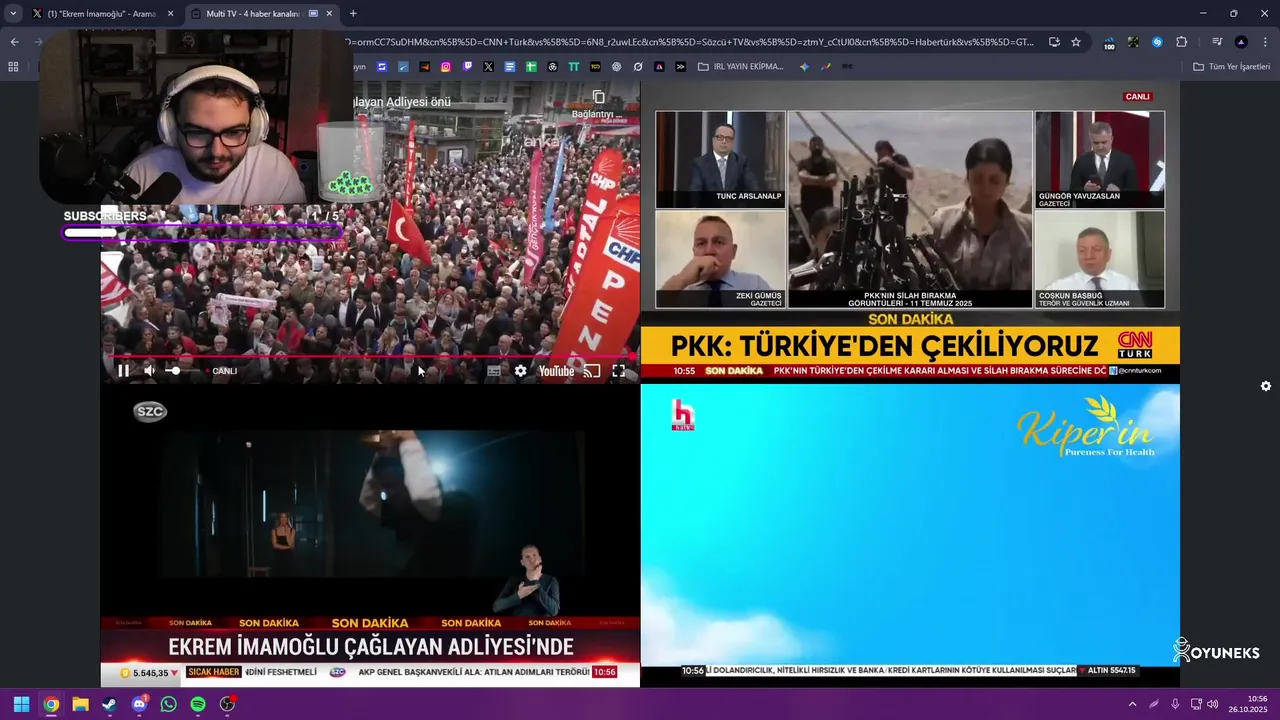Open OBS Studio from the taskbar

pos(227,704)
